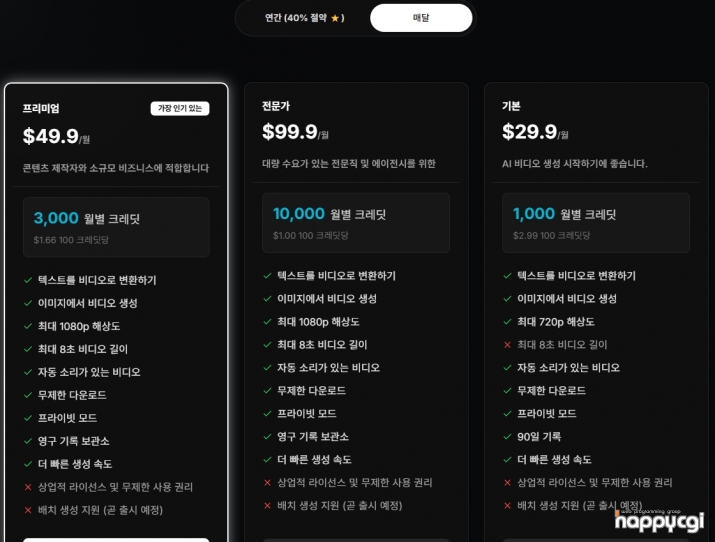Click the 1,000 월별 크레딧 box
Viewport: 715px width, 542px height.
tap(596, 223)
